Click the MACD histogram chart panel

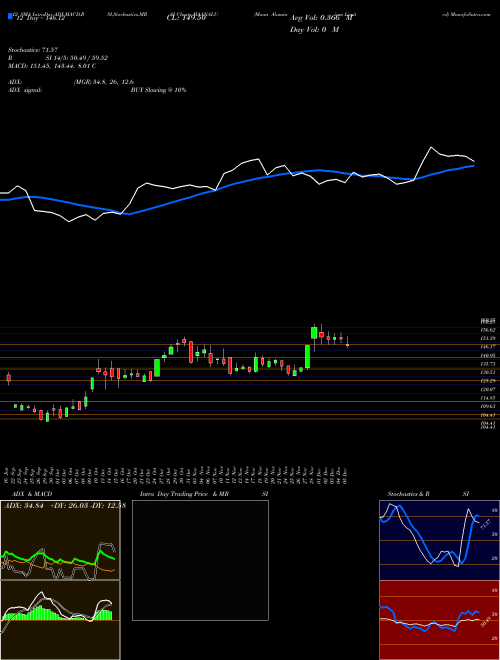pos(60,620)
